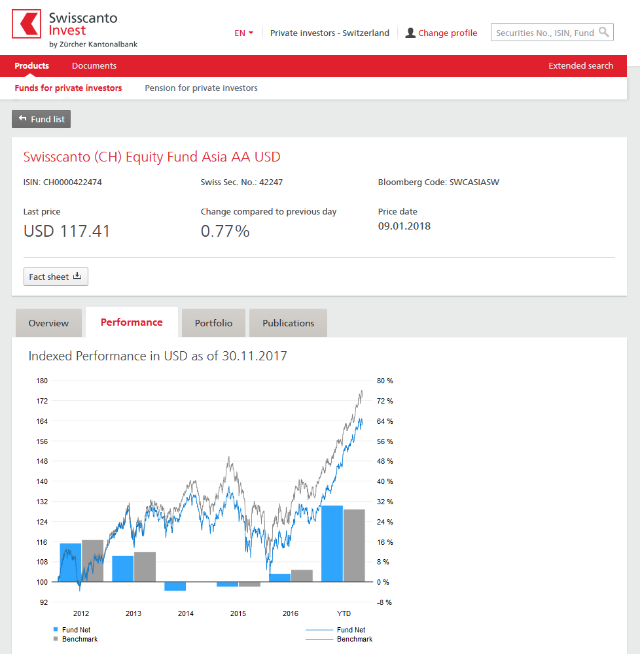The width and height of the screenshot is (640, 654).
Task: Open the Publications tab
Action: click(x=288, y=323)
